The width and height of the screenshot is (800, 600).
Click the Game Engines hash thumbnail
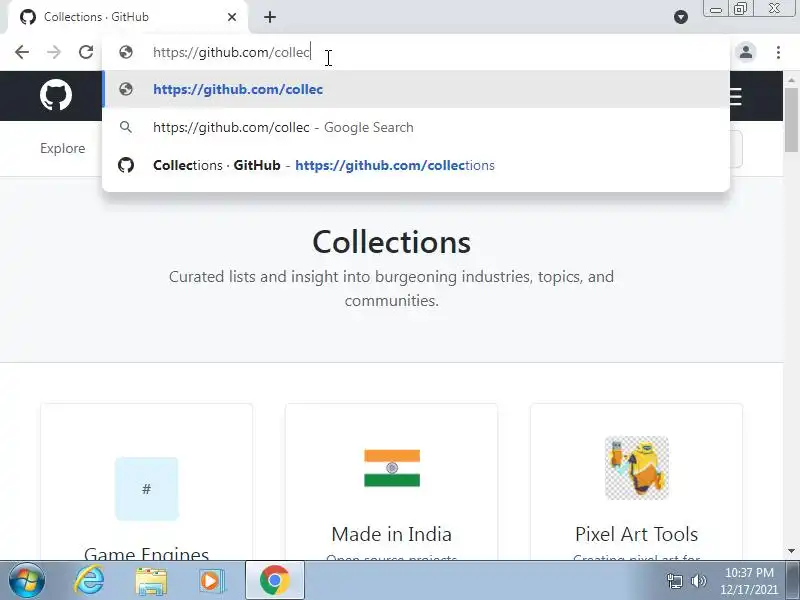pos(146,489)
